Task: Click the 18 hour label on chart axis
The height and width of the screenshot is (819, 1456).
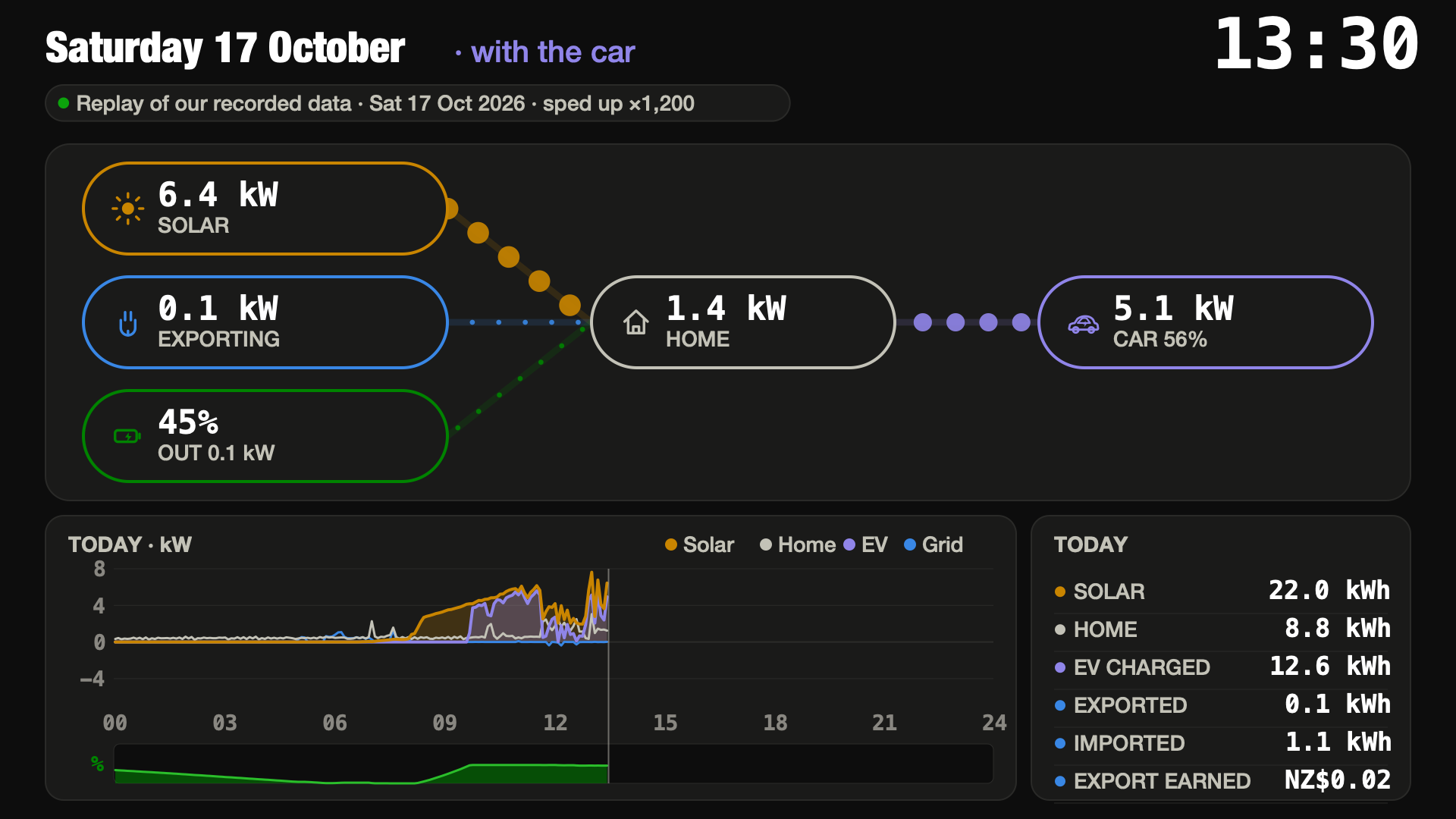Action: pyautogui.click(x=775, y=723)
